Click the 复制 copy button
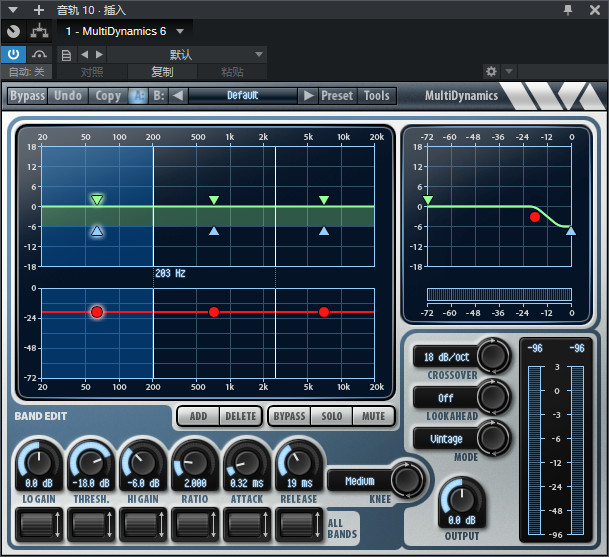 pyautogui.click(x=162, y=72)
